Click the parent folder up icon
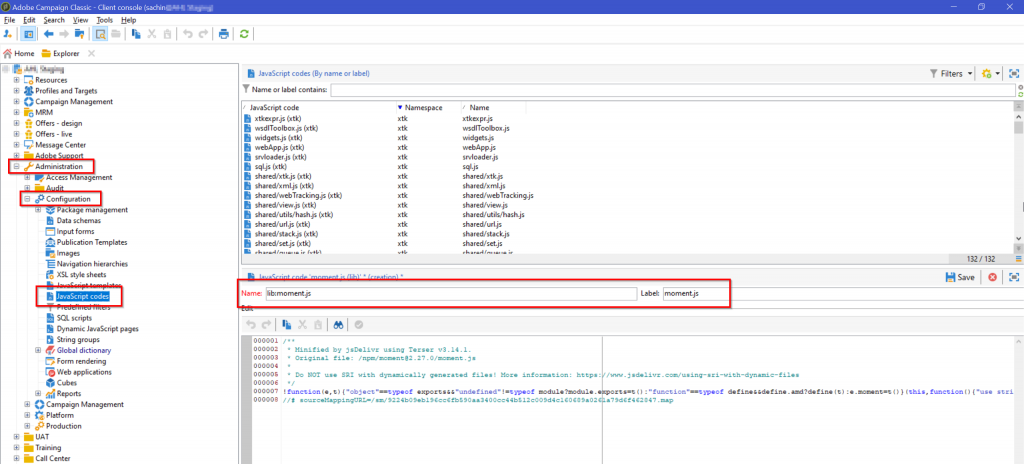 pos(80,34)
